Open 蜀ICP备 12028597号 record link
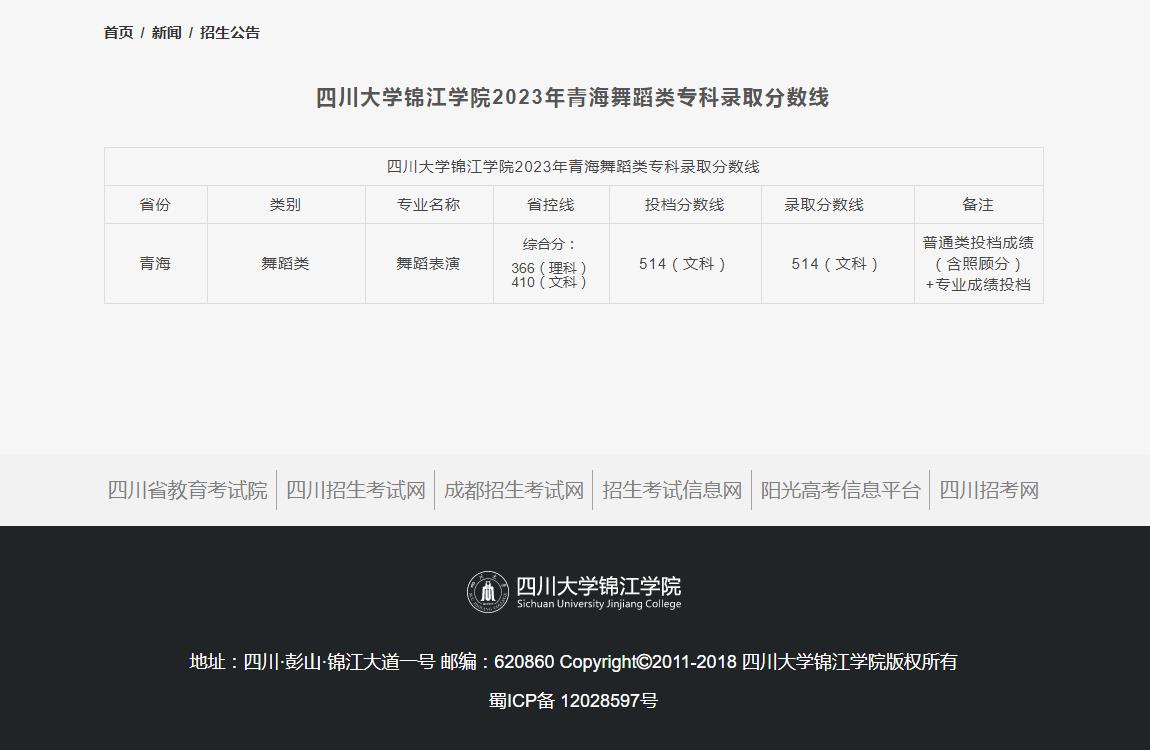 pyautogui.click(x=574, y=701)
